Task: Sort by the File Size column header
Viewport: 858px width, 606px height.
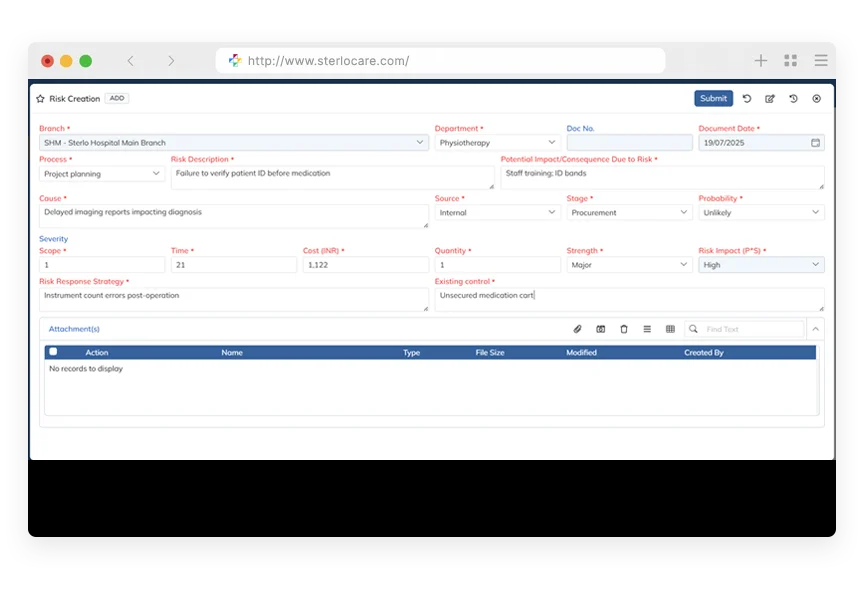Action: [490, 353]
